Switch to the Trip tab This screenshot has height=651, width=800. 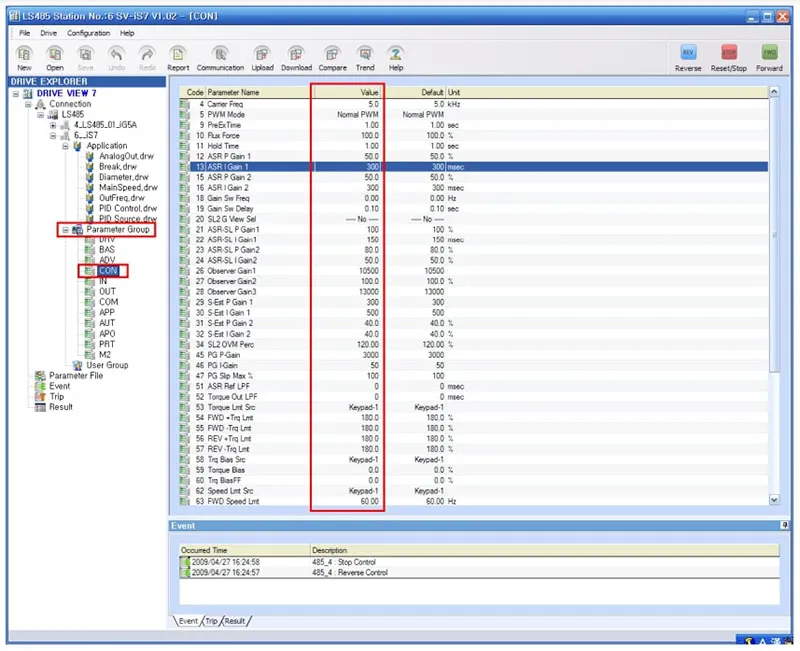point(211,621)
